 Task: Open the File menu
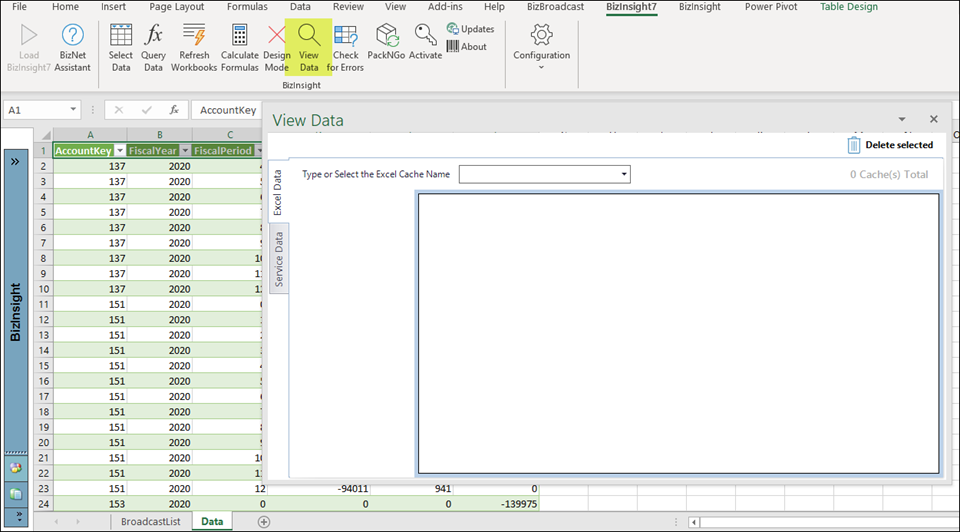point(20,7)
